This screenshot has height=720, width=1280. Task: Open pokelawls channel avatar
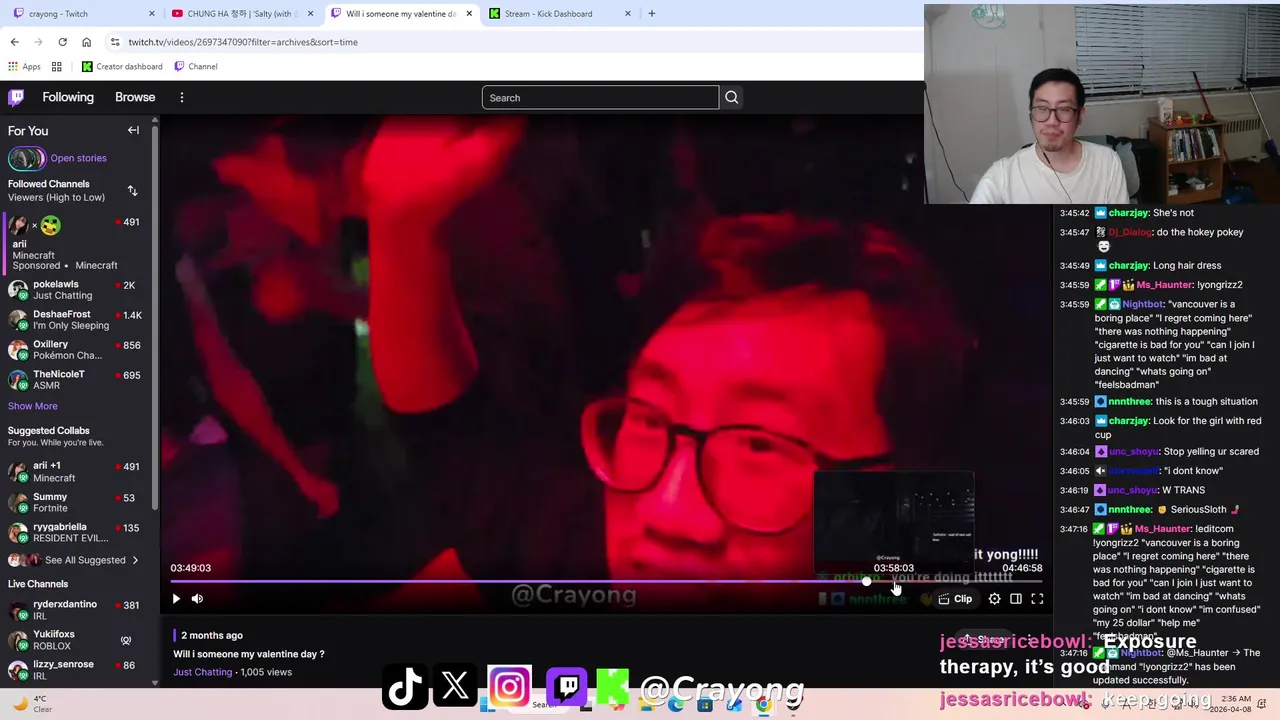point(17,290)
